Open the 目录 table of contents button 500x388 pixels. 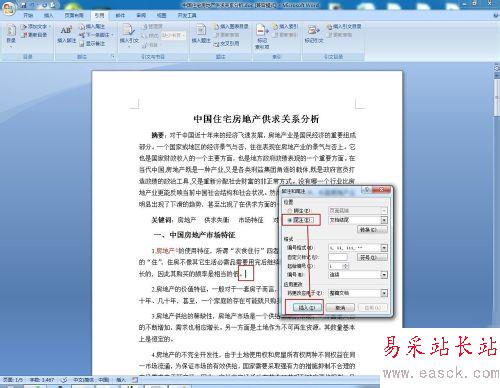tap(11, 35)
